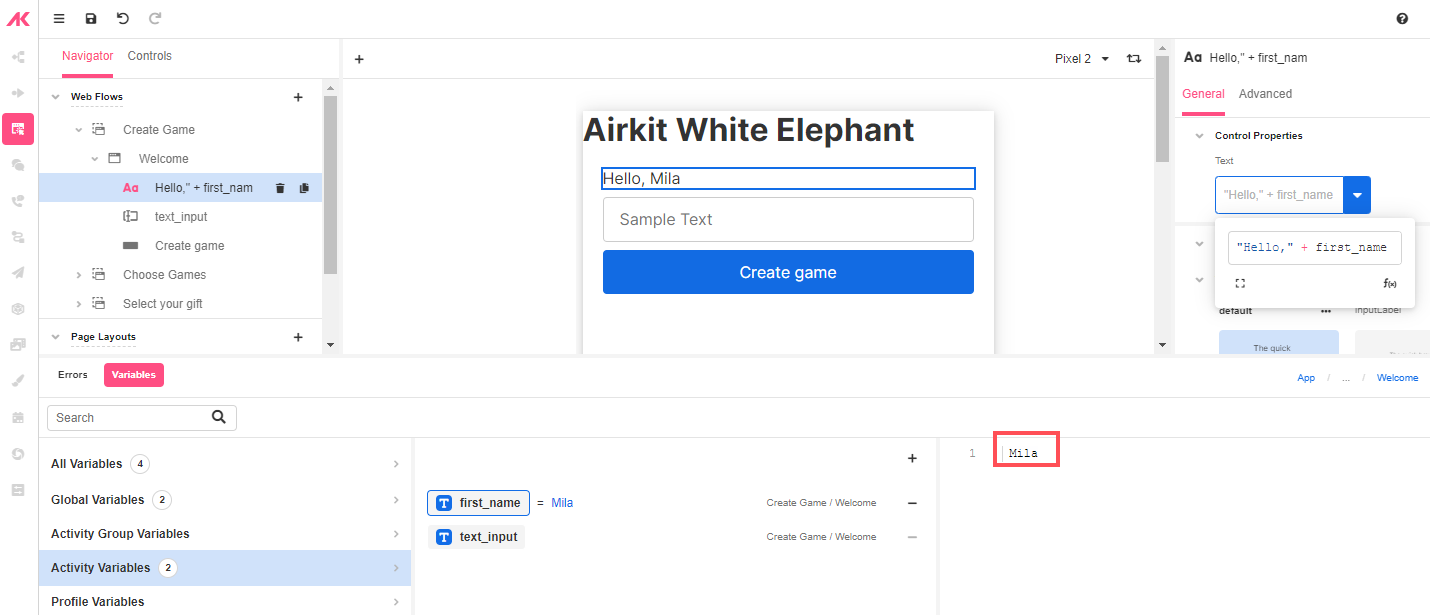Show Global Variables category

pos(225,500)
